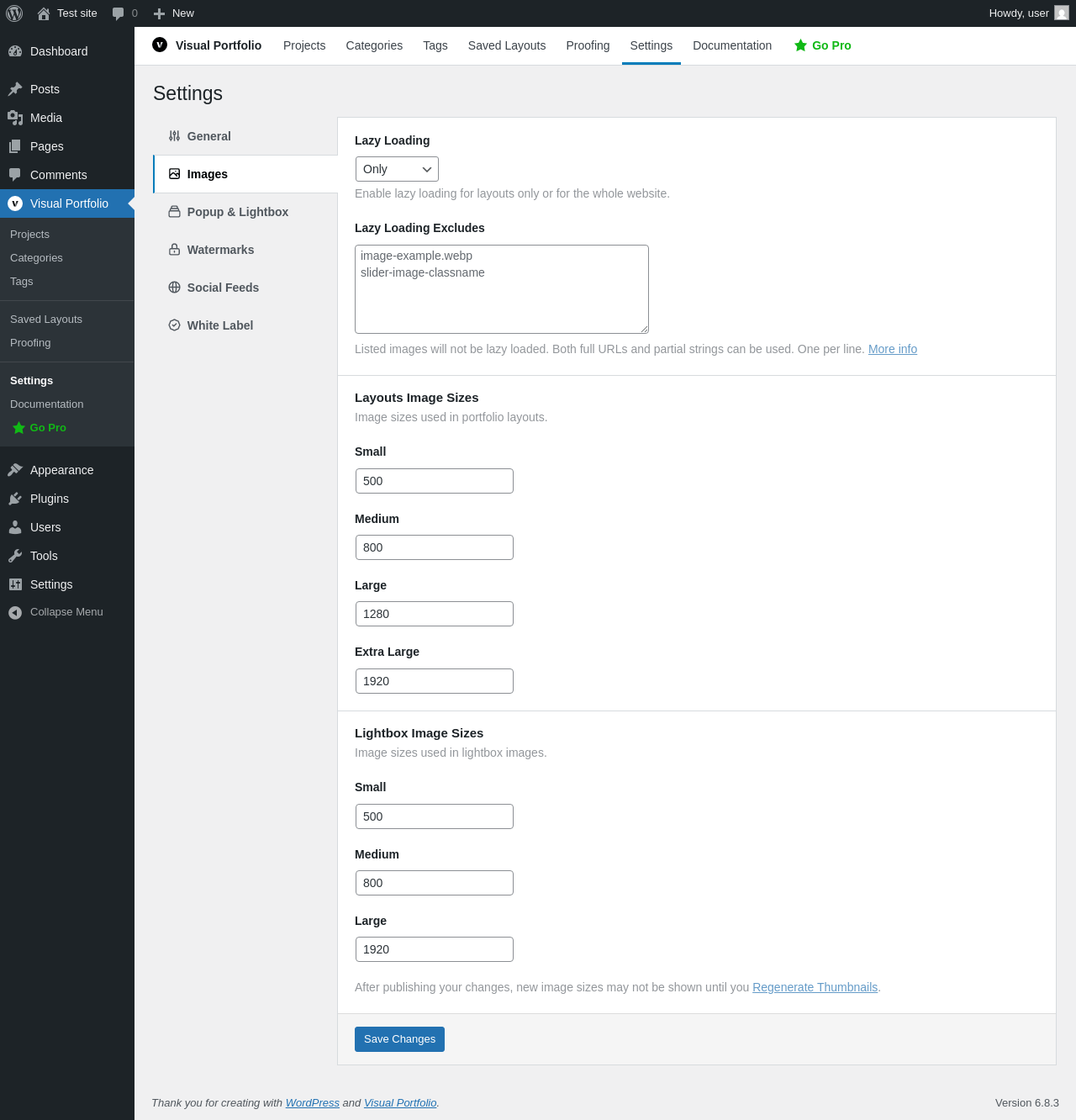Screen dimensions: 1076x1120
Task: Click the Users person icon
Action: pyautogui.click(x=15, y=527)
